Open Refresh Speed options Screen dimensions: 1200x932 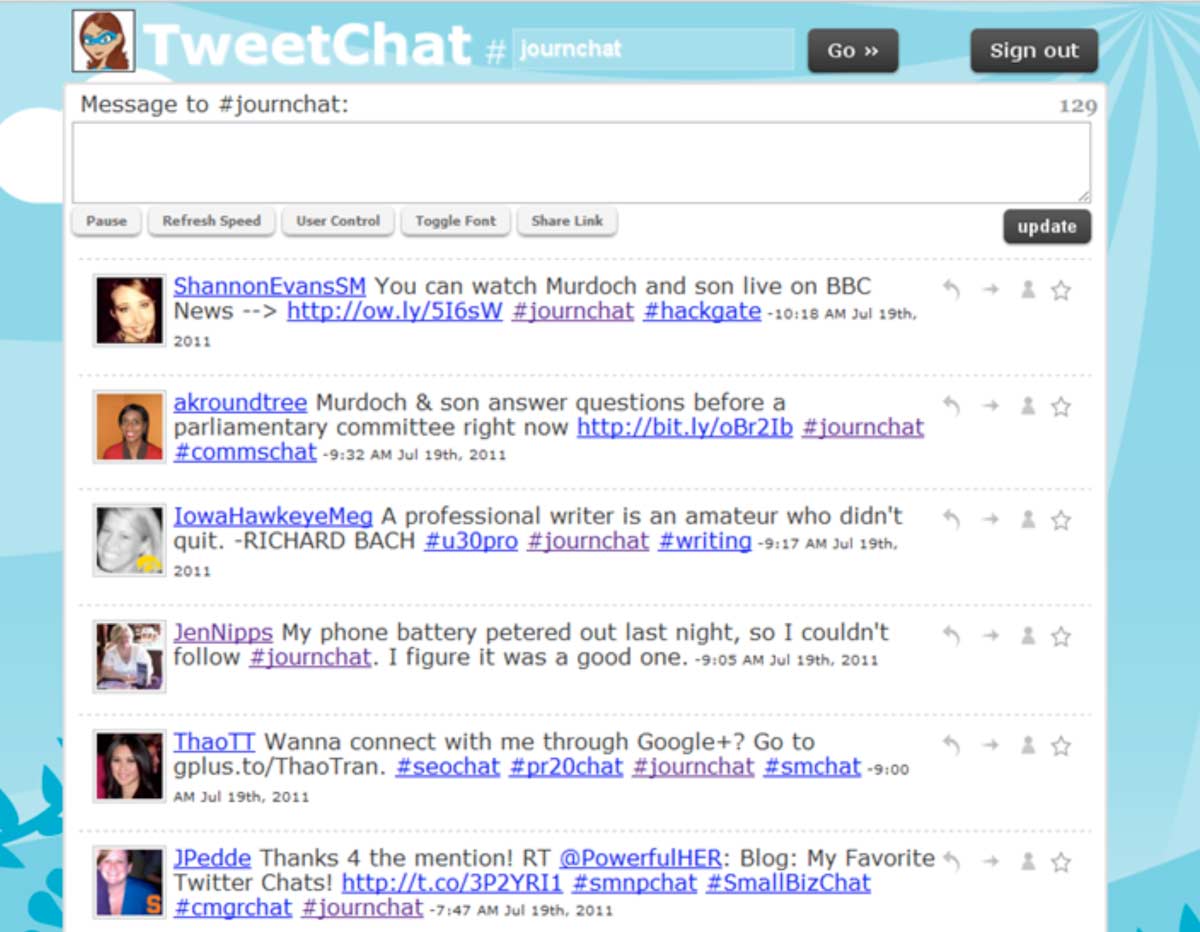[x=211, y=221]
